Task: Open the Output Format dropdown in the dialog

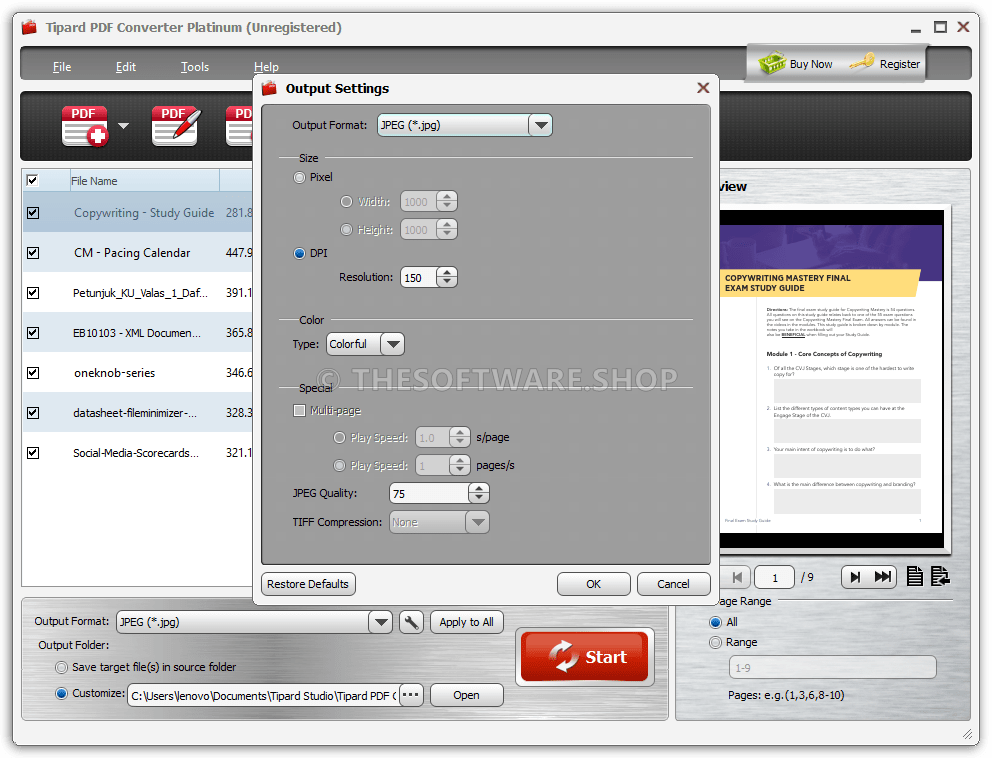Action: [x=540, y=125]
